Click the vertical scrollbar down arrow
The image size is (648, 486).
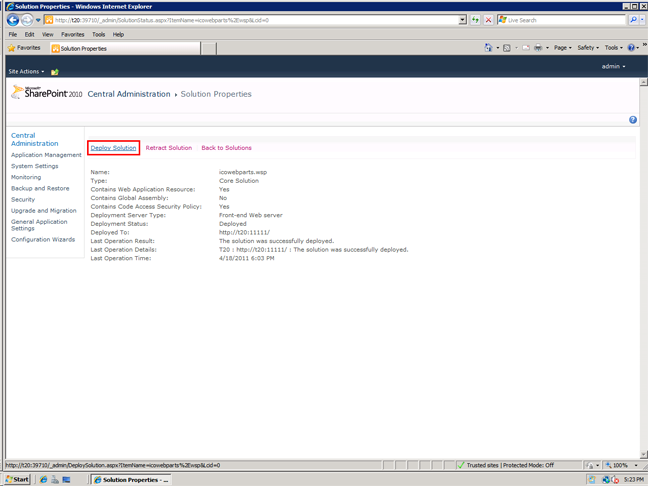643,455
